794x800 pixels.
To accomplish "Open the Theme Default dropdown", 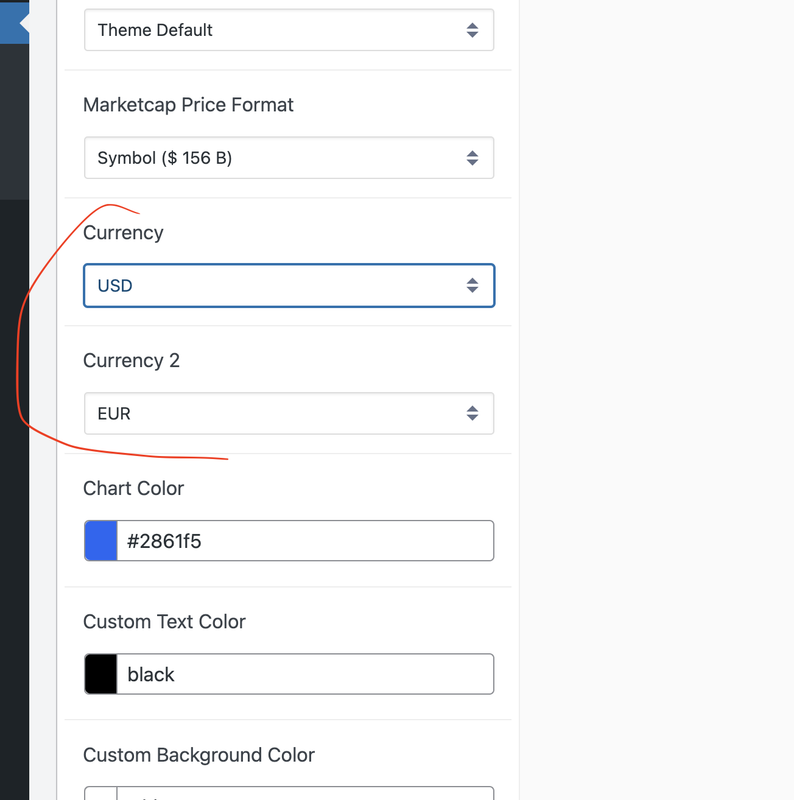I will pos(289,30).
